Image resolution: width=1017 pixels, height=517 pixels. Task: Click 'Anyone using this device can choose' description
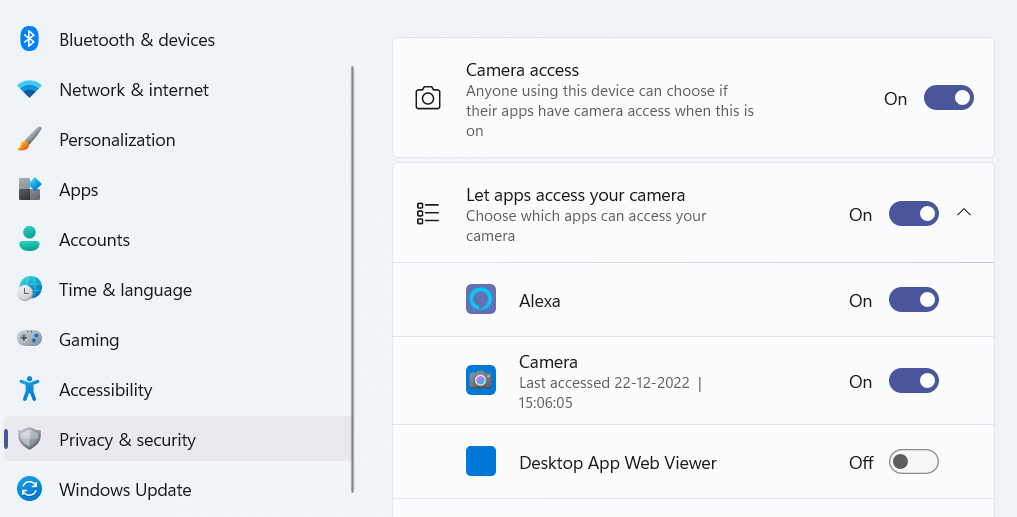click(610, 110)
